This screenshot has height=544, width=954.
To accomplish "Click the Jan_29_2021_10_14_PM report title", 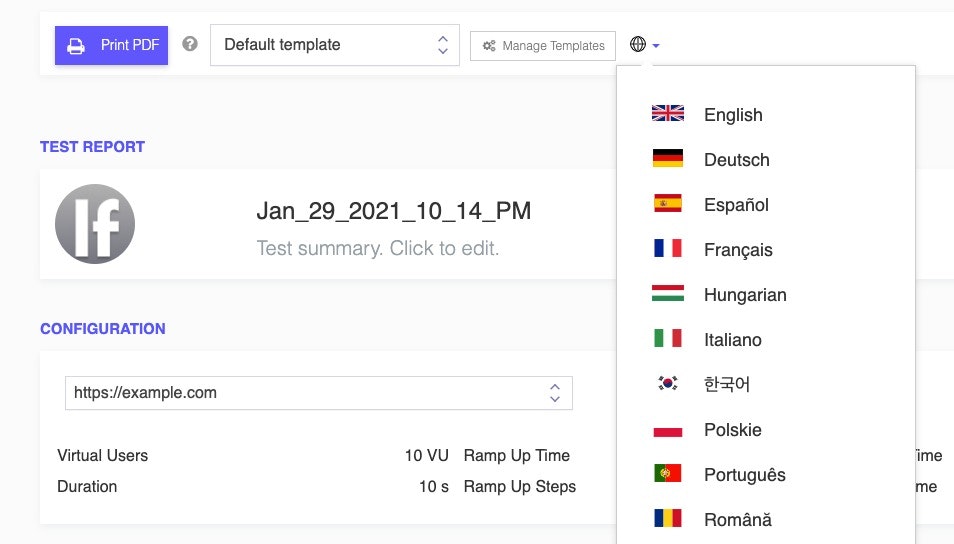I will click(394, 211).
